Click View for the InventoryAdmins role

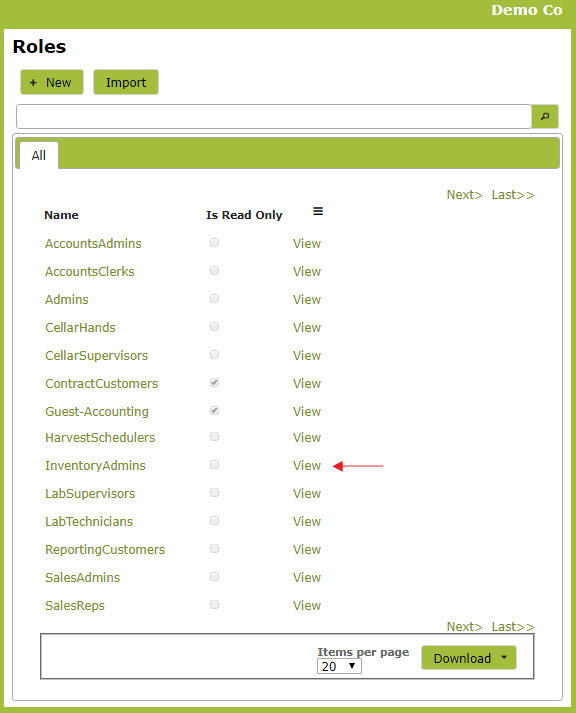[x=307, y=466]
